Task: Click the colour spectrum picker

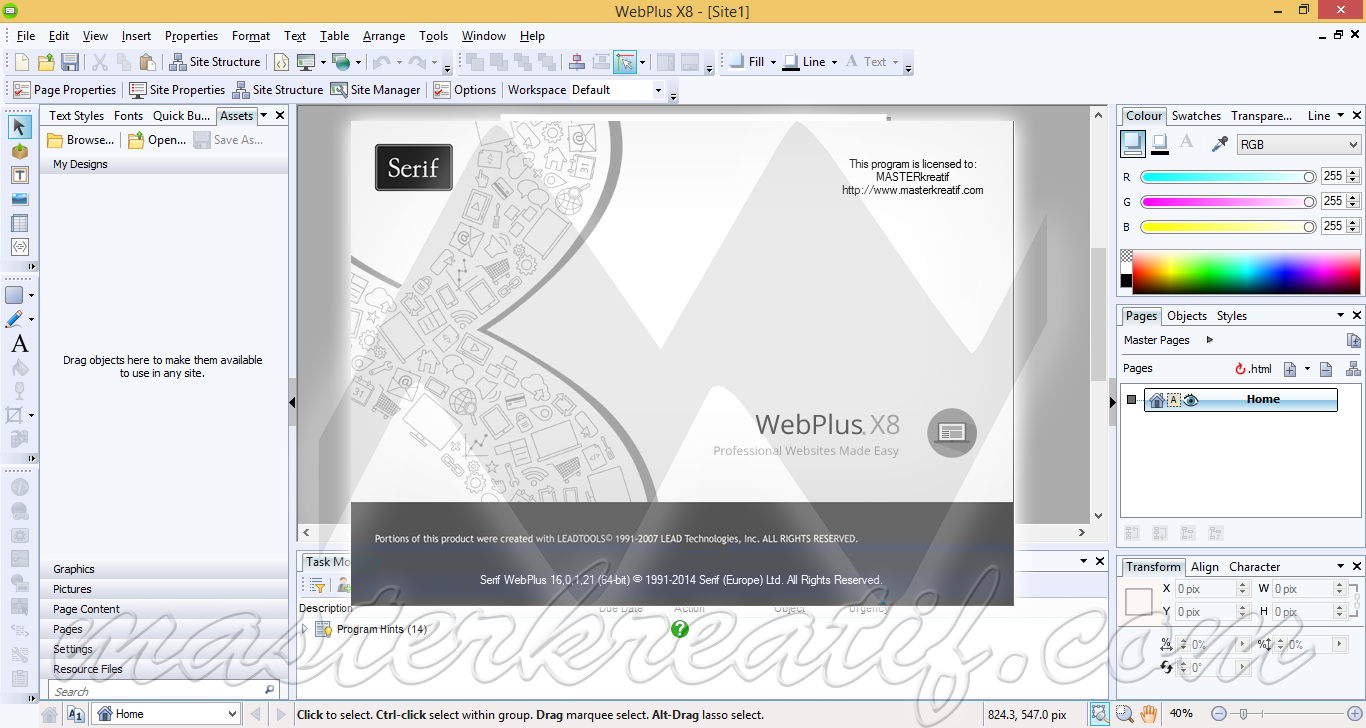Action: 1247,270
